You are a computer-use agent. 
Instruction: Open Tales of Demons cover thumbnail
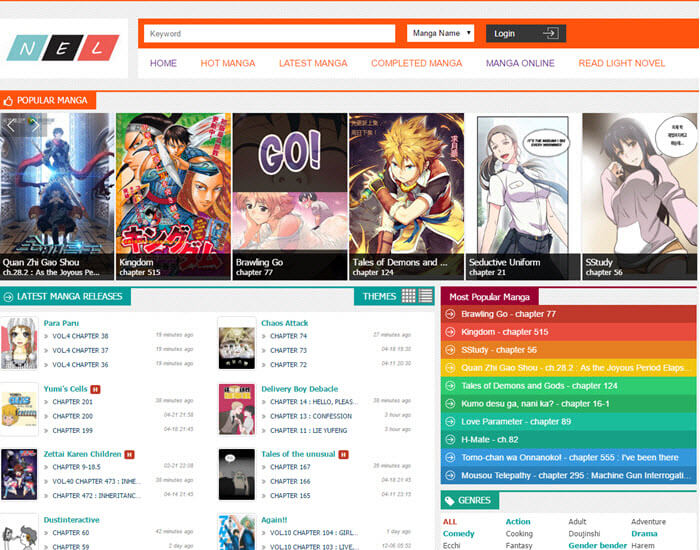click(x=406, y=196)
